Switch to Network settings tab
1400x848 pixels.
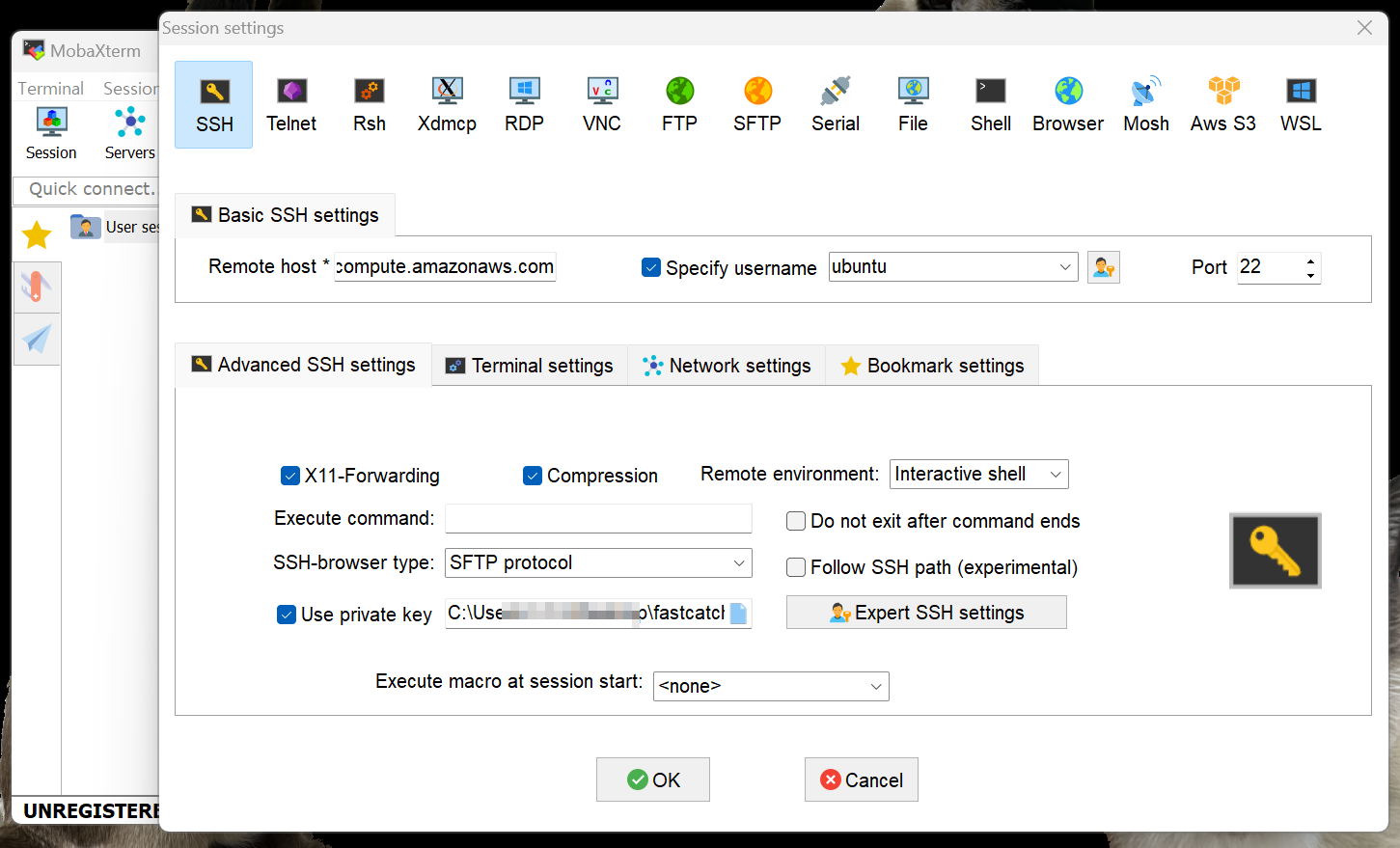727,366
